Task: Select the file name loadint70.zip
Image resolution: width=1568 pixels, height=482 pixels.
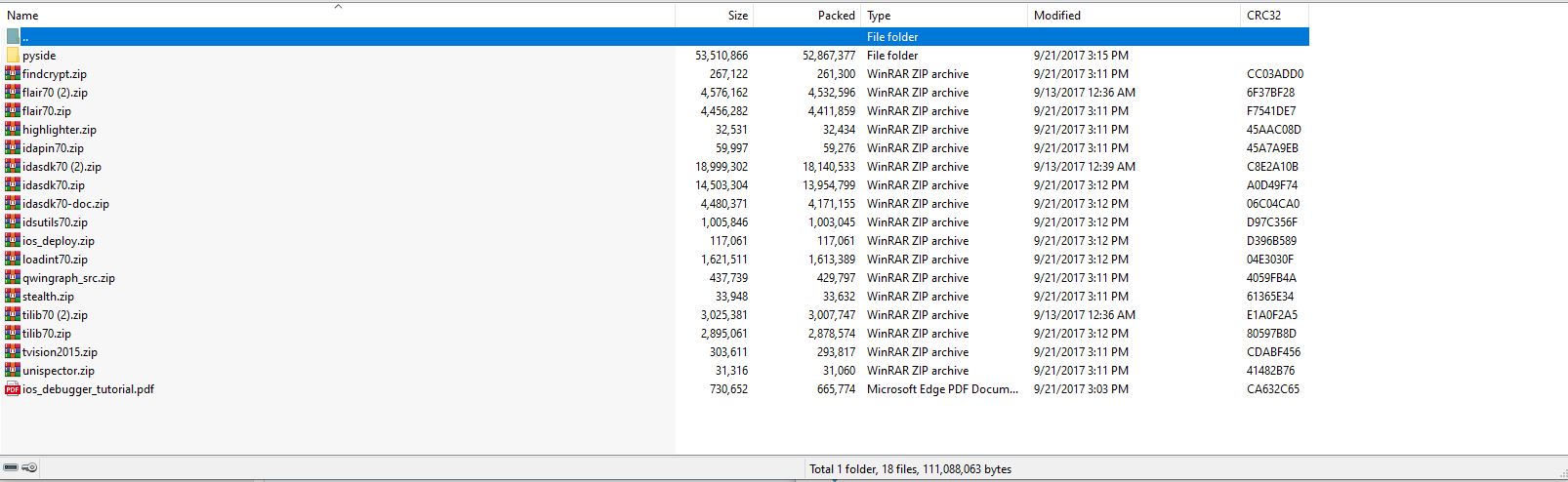Action: [55, 260]
